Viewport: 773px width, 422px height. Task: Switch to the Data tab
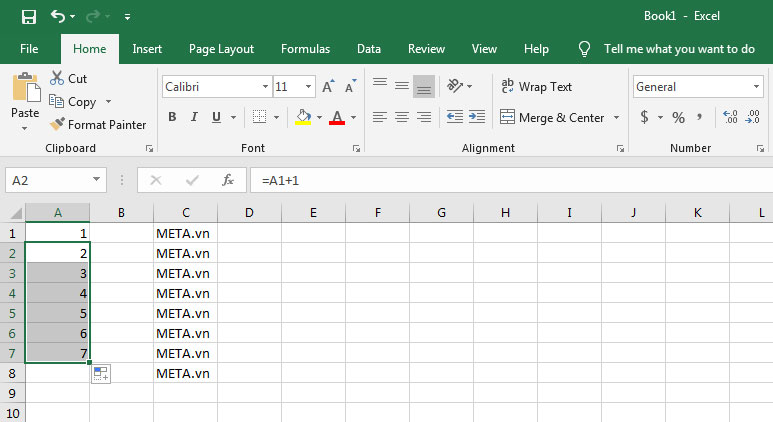pyautogui.click(x=369, y=49)
